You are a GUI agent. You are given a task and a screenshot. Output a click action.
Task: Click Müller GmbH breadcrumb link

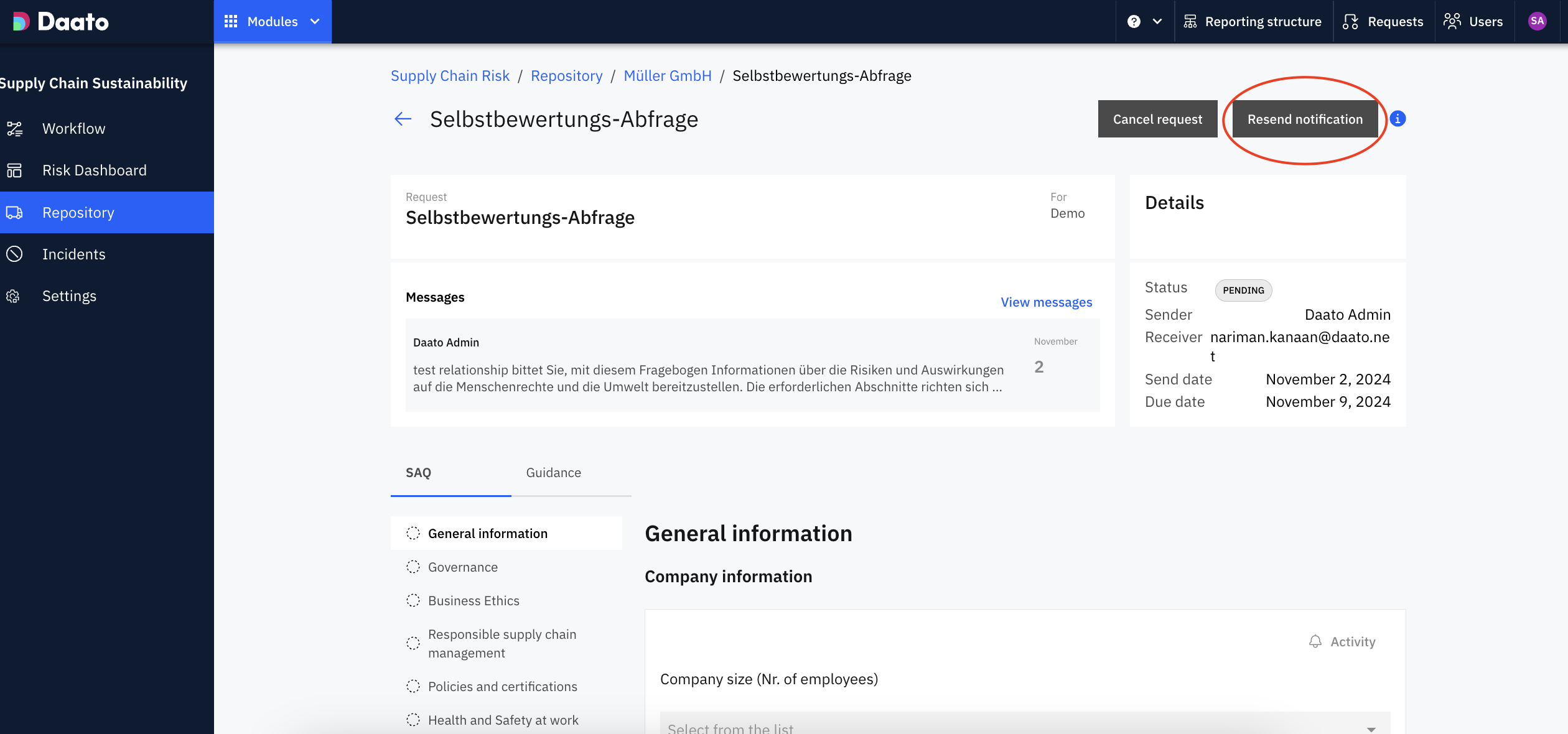[x=667, y=76]
